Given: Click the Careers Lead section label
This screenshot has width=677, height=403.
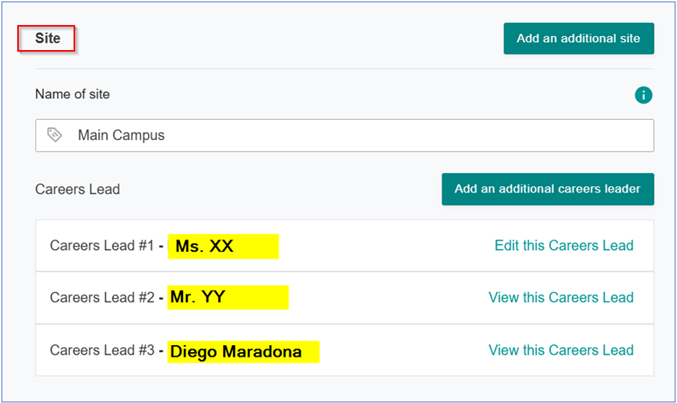Looking at the screenshot, I should [x=77, y=189].
